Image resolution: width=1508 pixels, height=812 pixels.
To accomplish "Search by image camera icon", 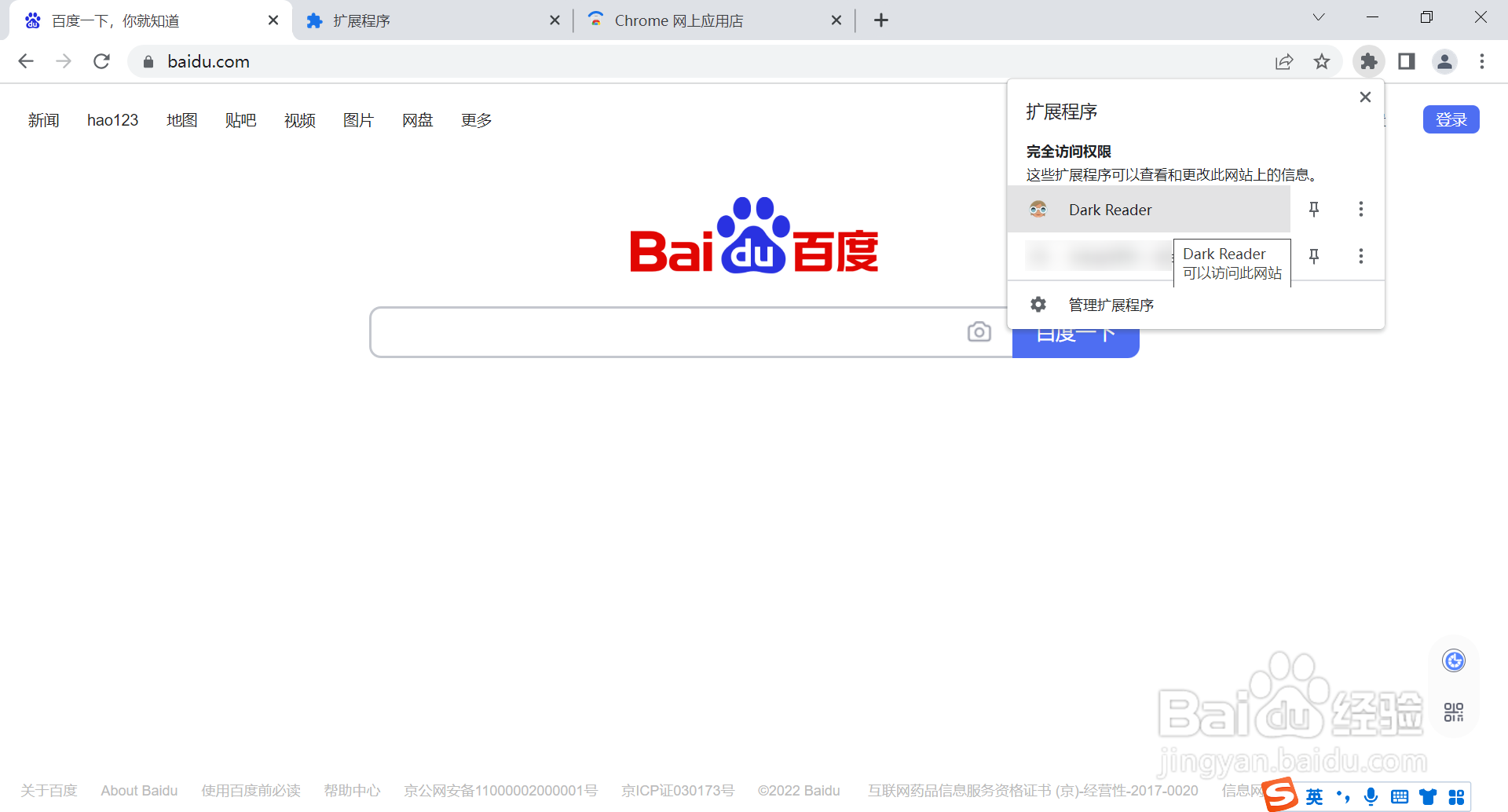I will click(x=979, y=332).
